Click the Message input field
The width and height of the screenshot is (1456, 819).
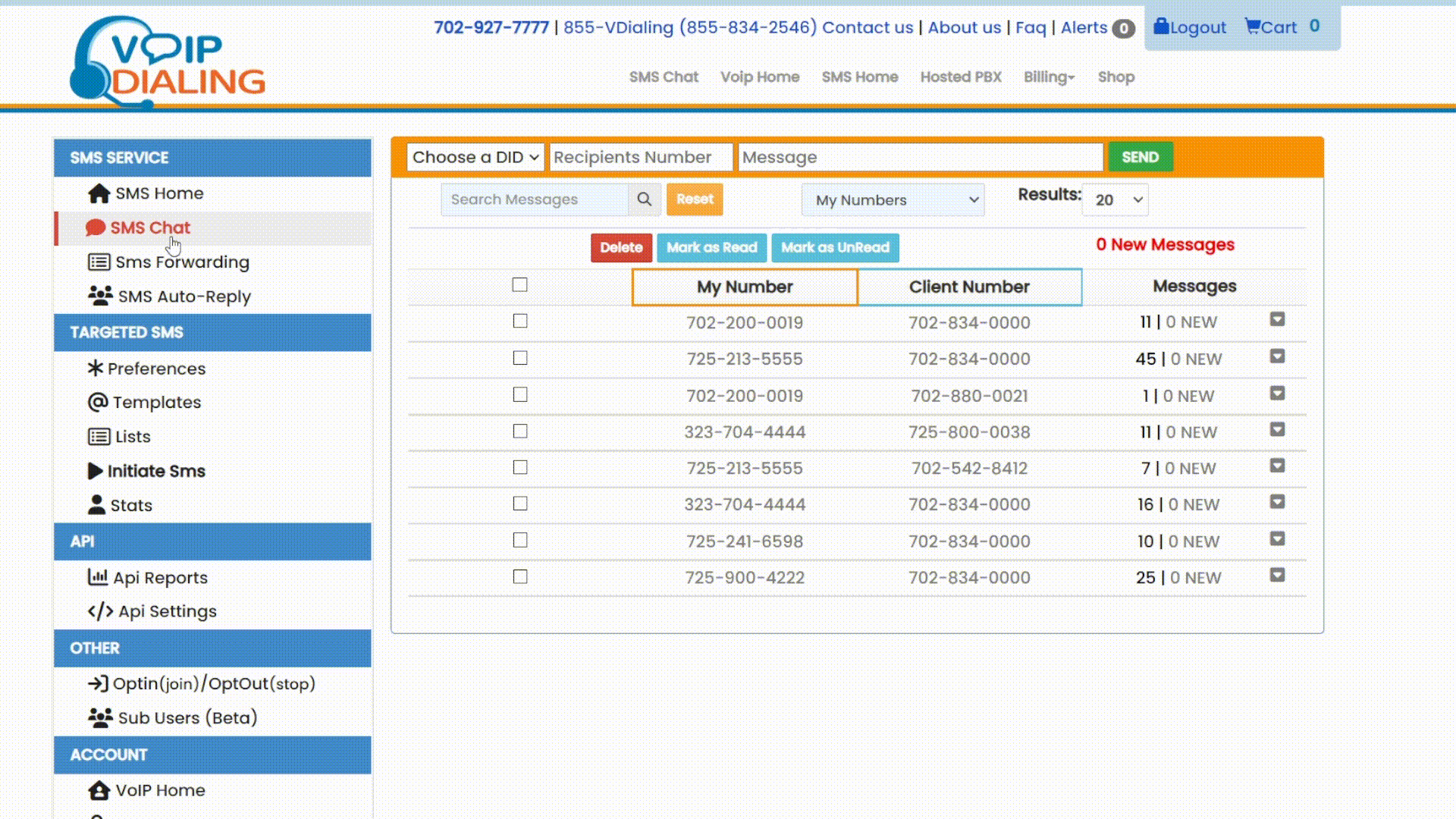921,157
